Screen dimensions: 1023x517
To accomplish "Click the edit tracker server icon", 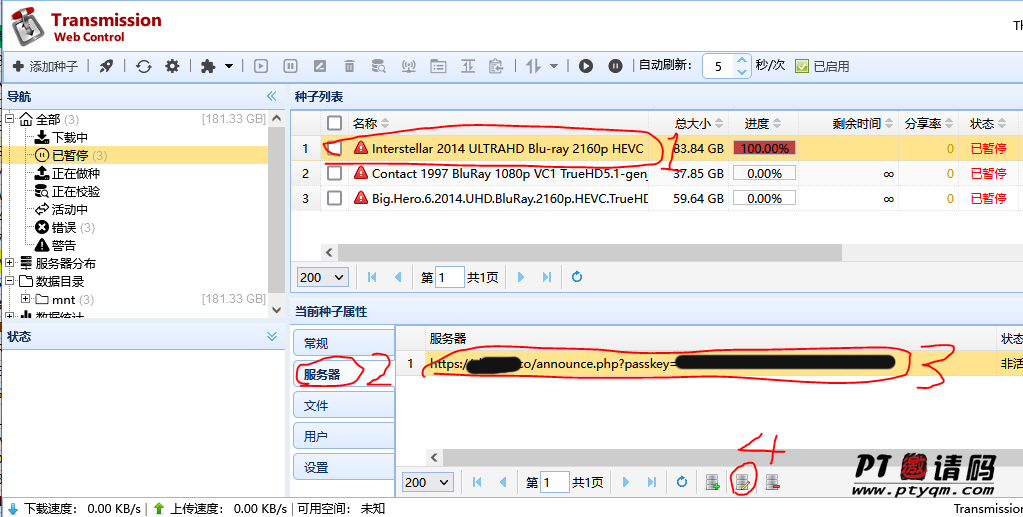I will click(x=742, y=482).
